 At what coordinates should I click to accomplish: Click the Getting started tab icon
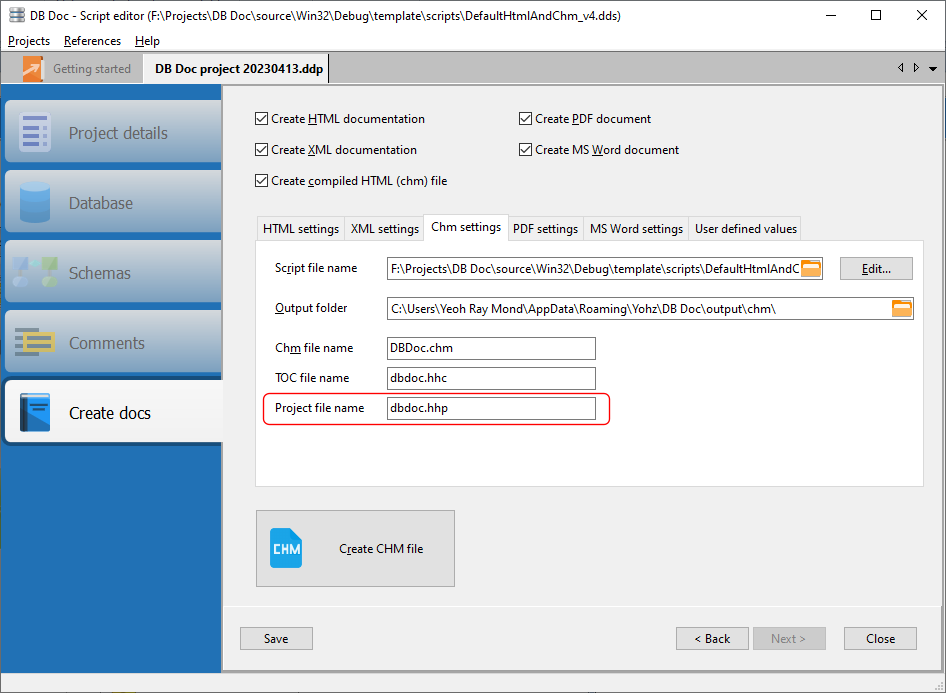pyautogui.click(x=34, y=69)
